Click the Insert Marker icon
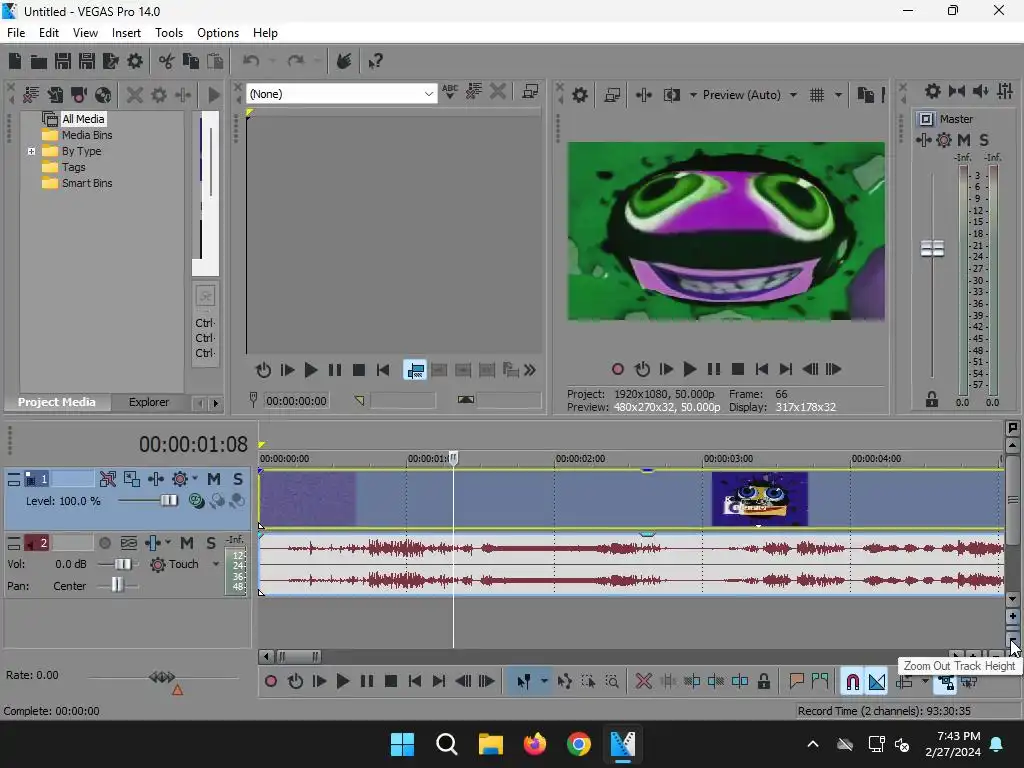Viewport: 1024px width, 768px height. point(796,682)
